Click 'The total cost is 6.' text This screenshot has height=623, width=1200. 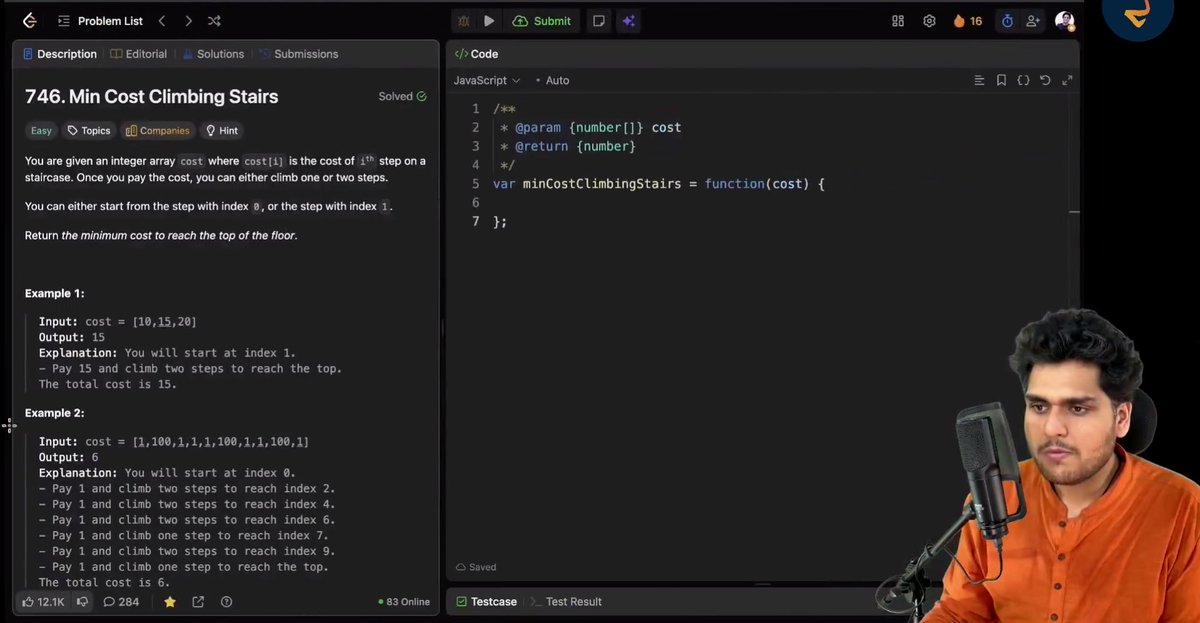click(x=104, y=582)
